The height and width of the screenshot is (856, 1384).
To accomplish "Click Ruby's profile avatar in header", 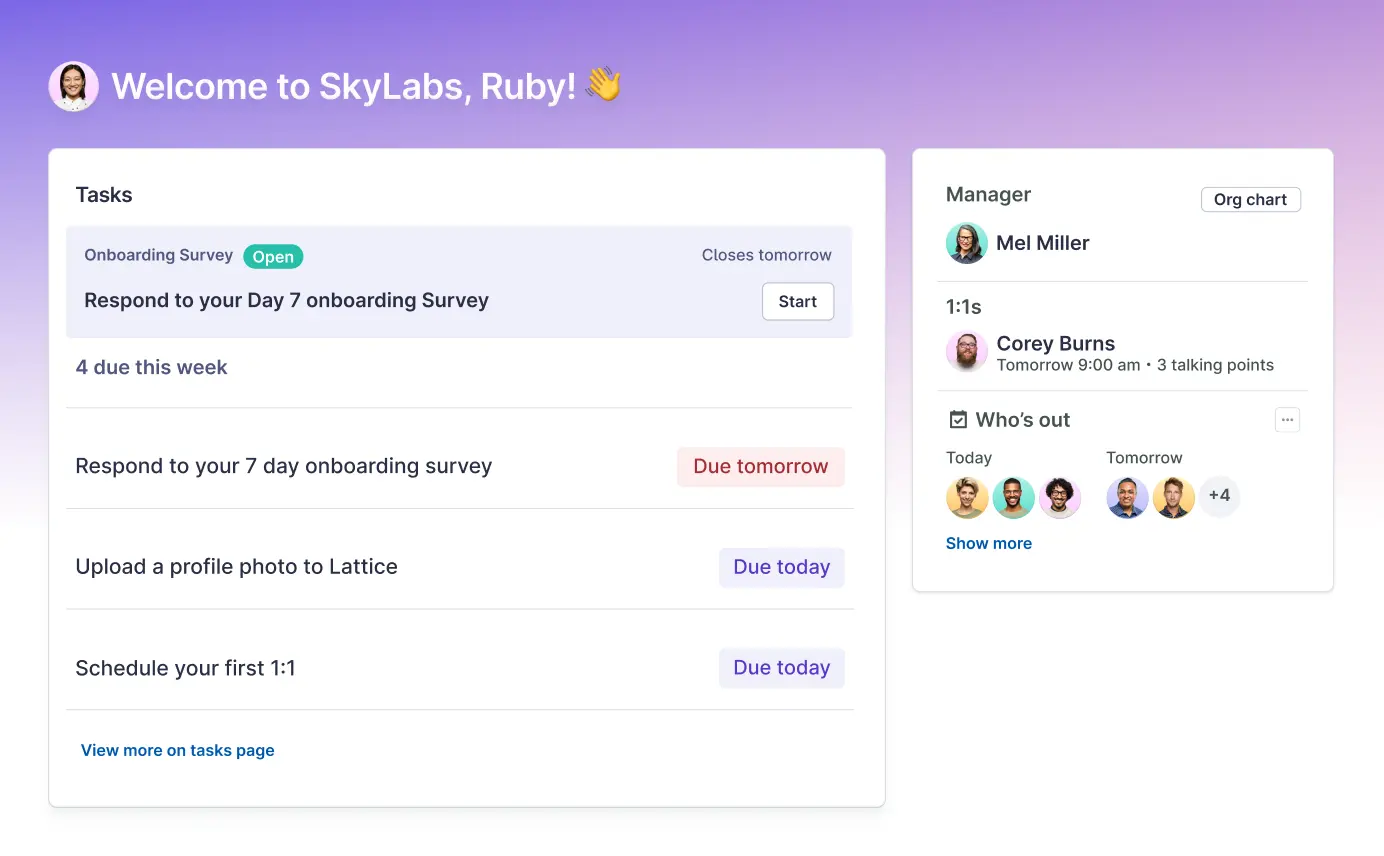I will pos(74,87).
